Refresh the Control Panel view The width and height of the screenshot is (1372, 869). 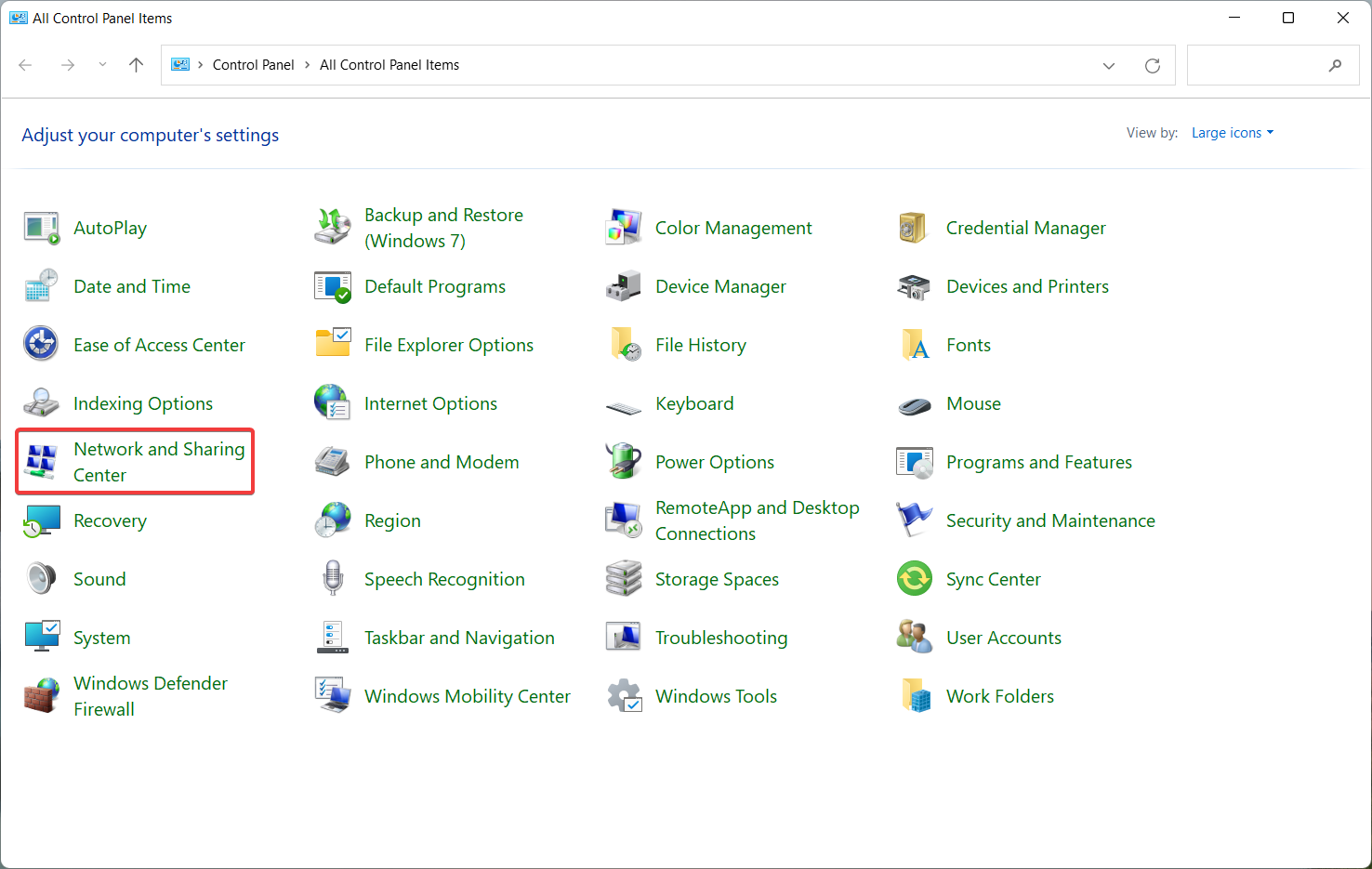tap(1153, 65)
